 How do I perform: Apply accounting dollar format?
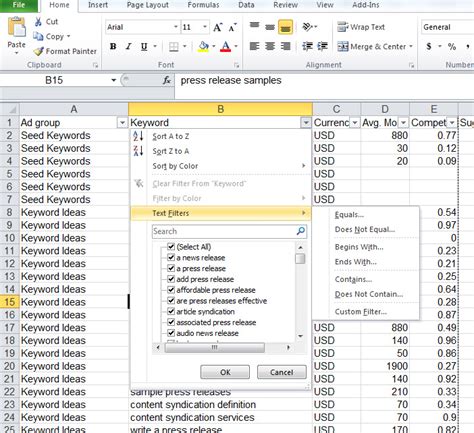429,46
